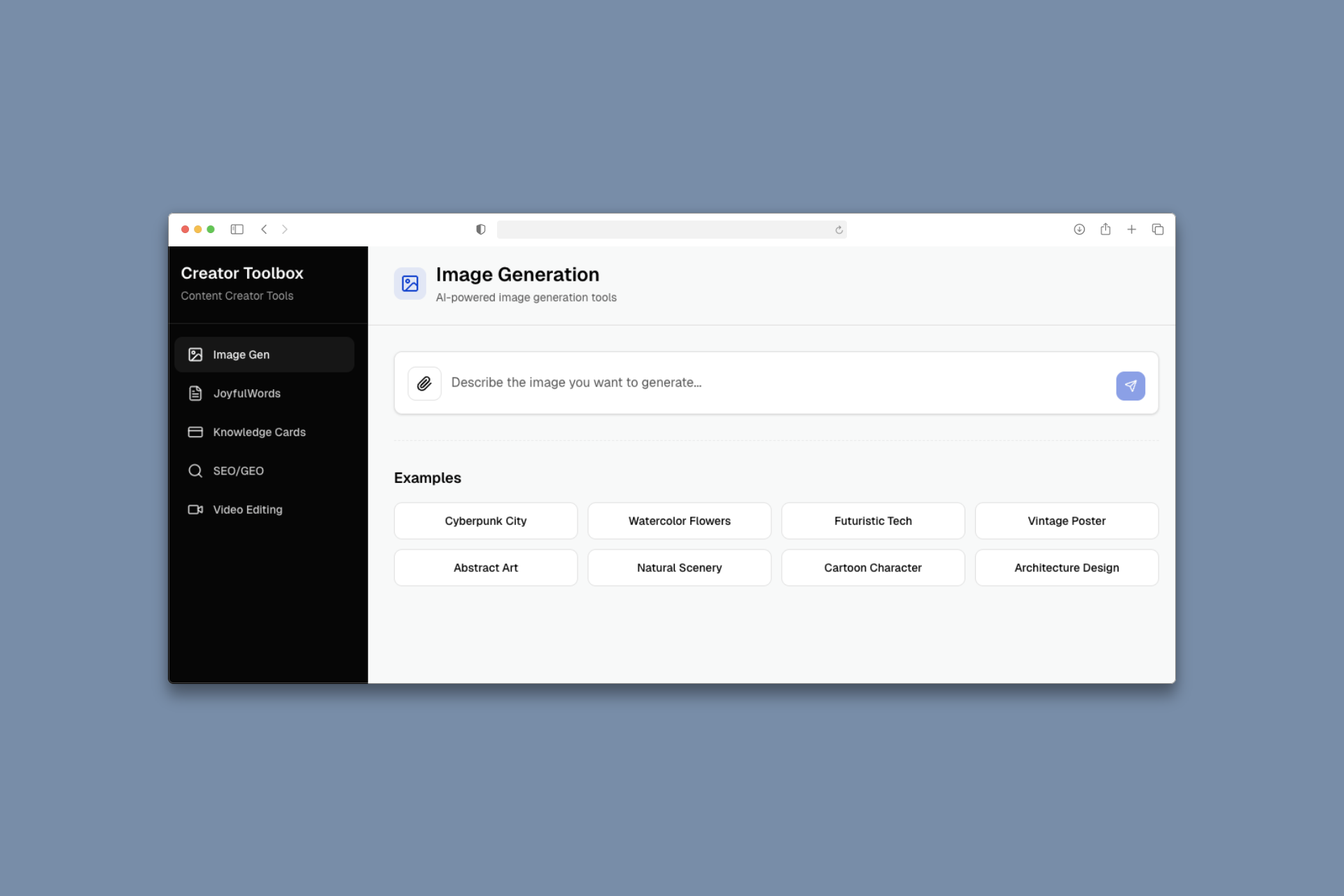Click the browser back arrow

(264, 230)
